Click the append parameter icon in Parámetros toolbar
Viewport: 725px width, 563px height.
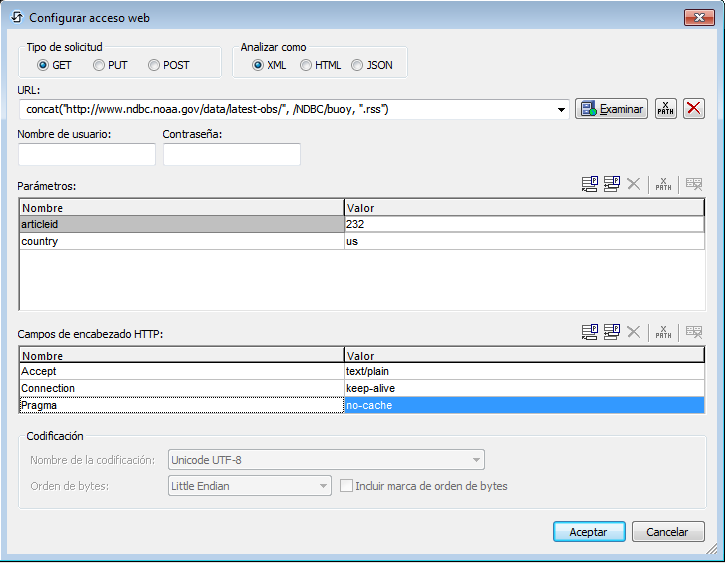(590, 185)
